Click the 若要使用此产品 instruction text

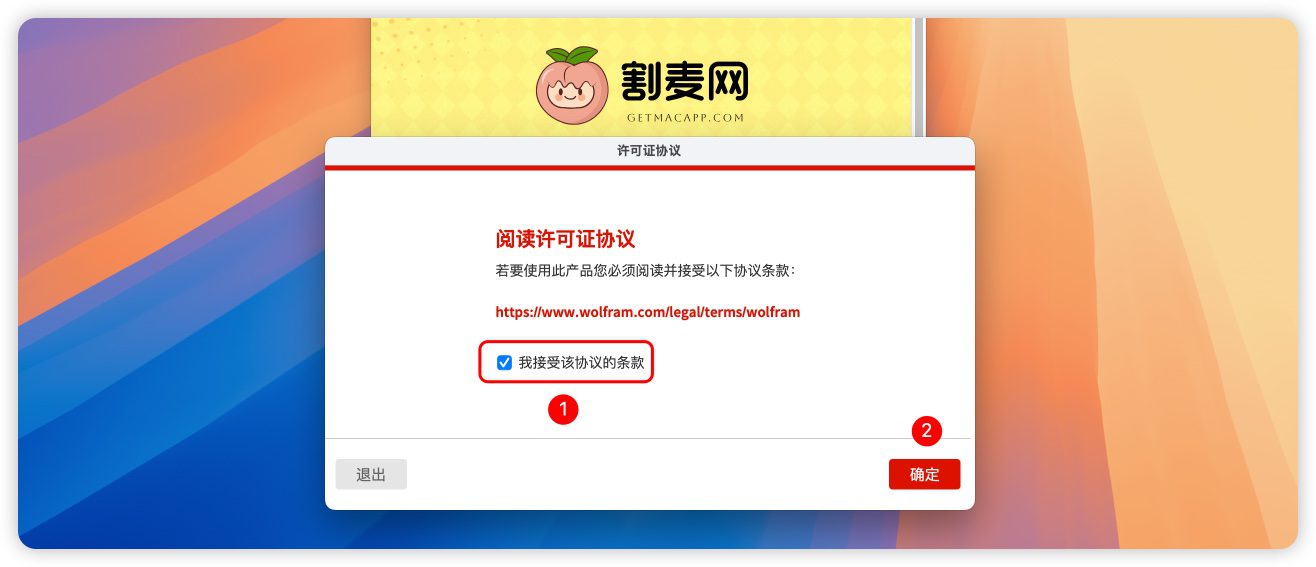(x=645, y=271)
